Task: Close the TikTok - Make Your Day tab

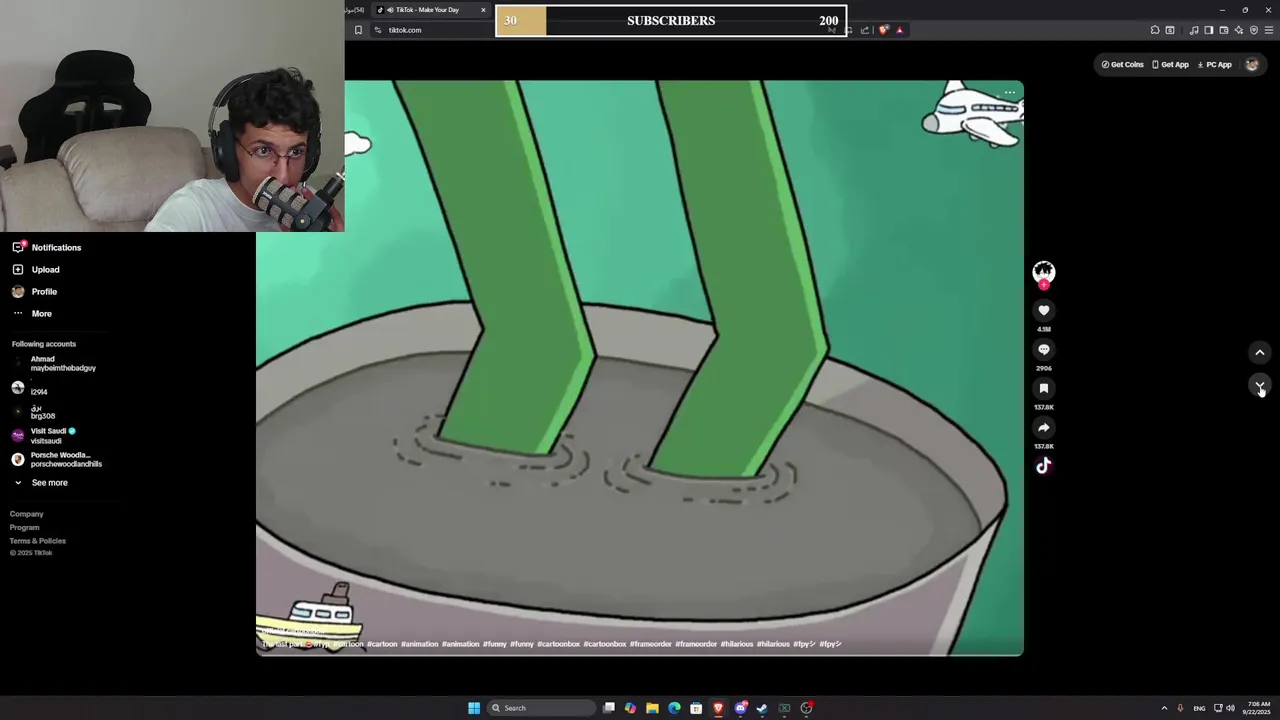Action: 483,10
